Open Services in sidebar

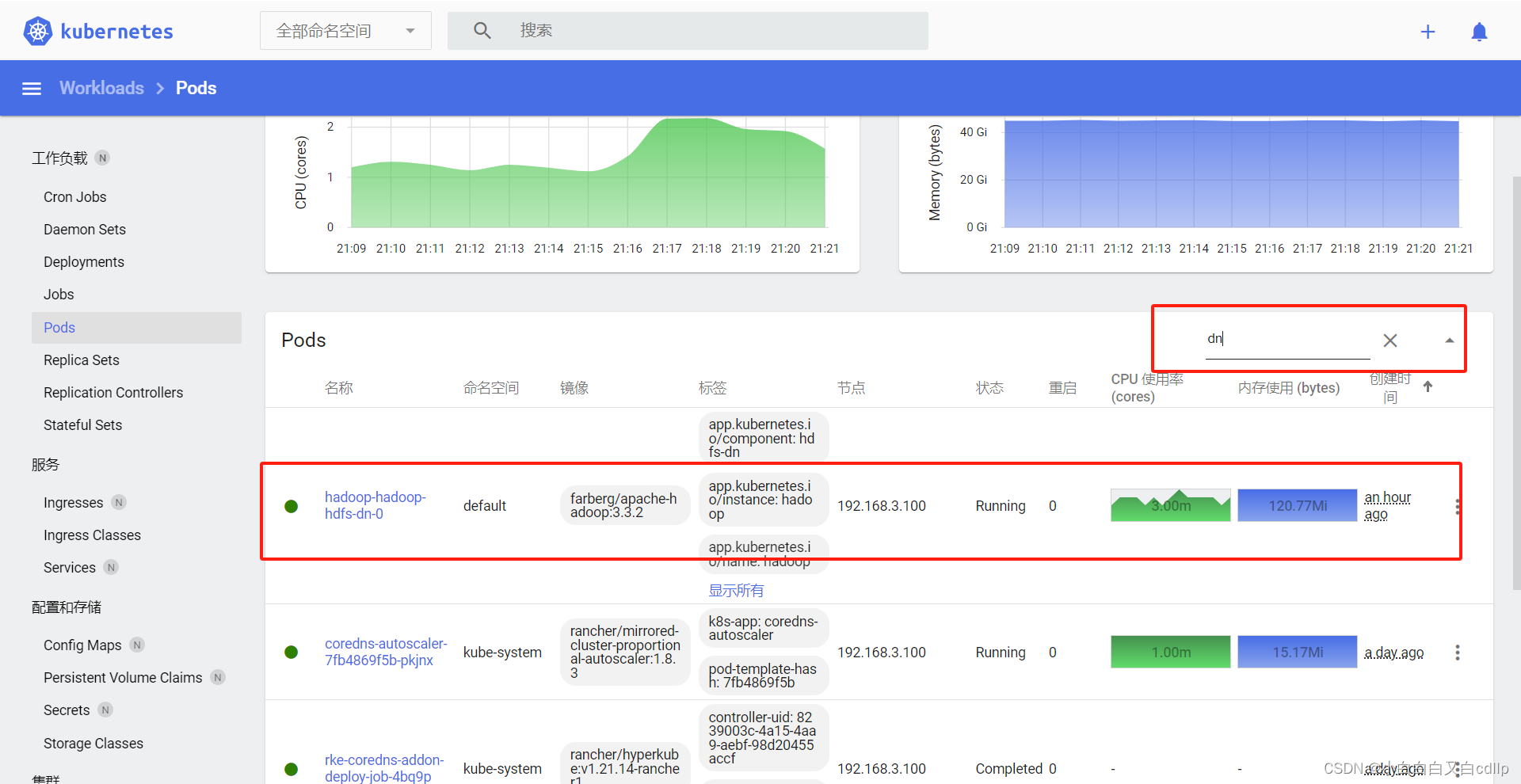click(70, 568)
